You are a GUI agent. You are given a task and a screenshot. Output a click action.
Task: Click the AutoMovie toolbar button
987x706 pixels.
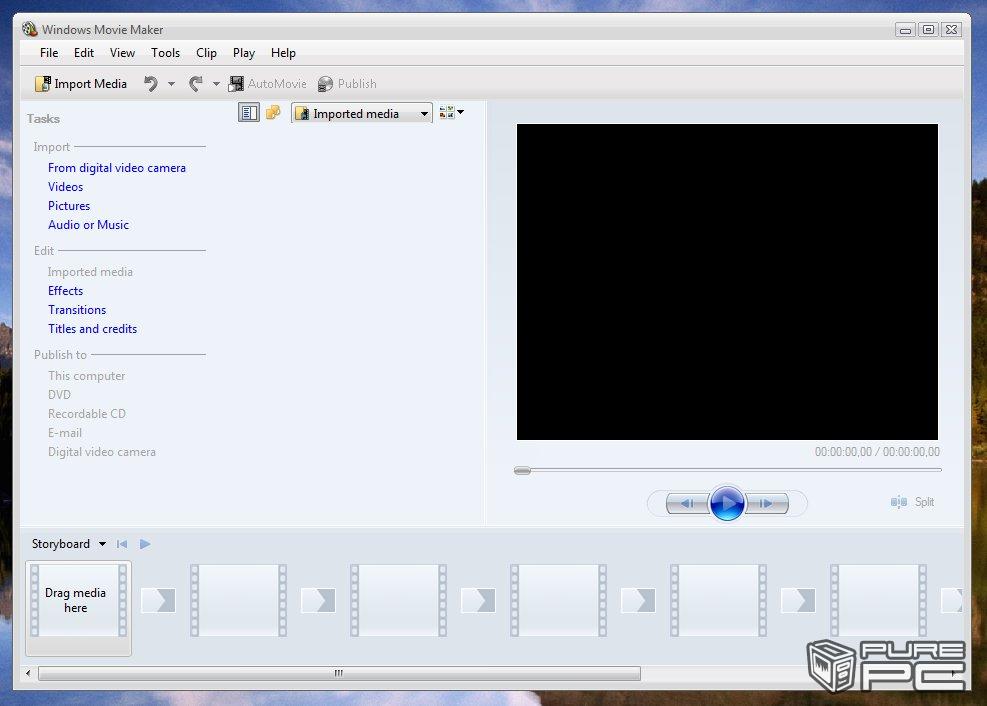[x=268, y=84]
